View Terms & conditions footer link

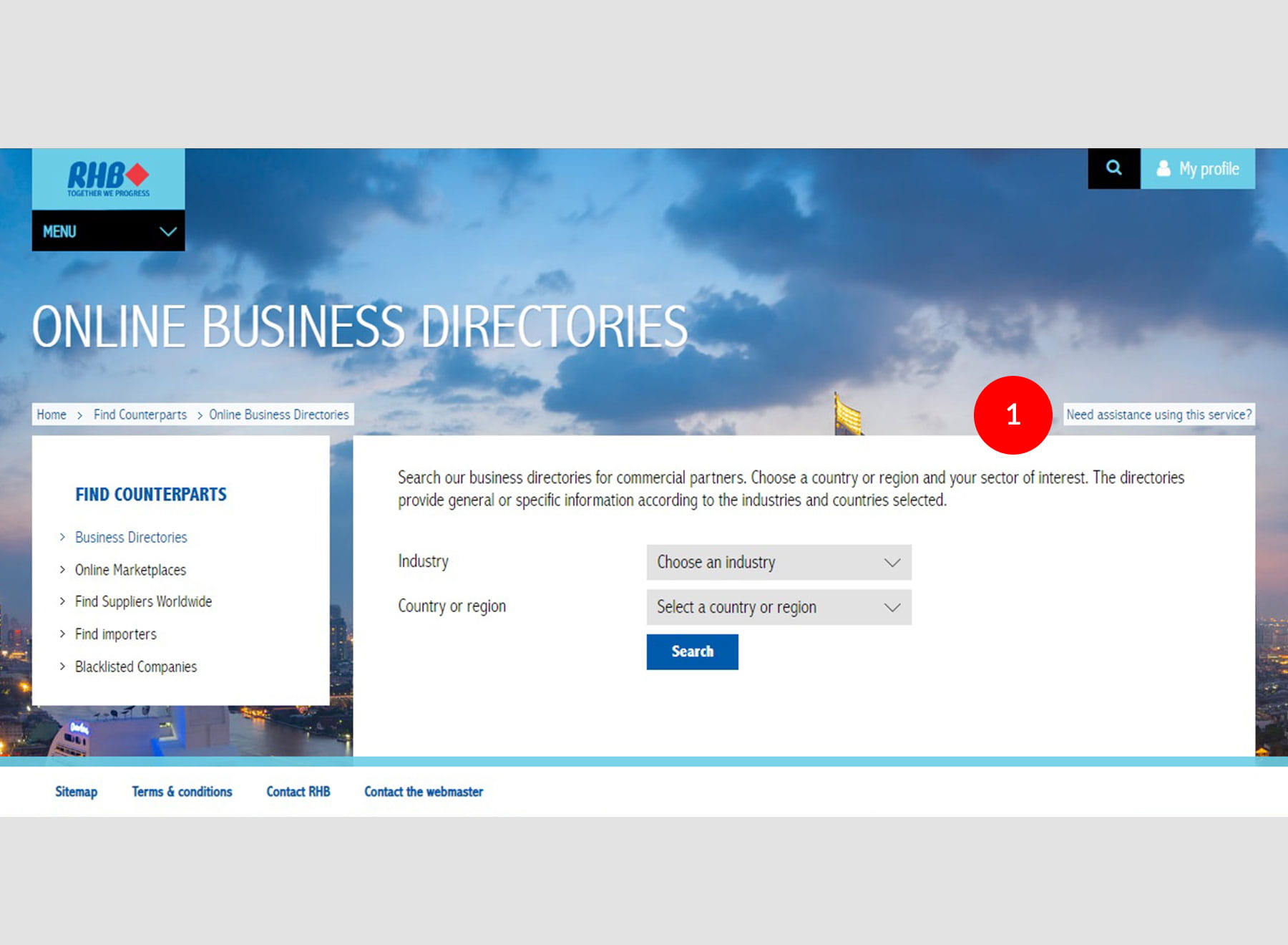182,791
